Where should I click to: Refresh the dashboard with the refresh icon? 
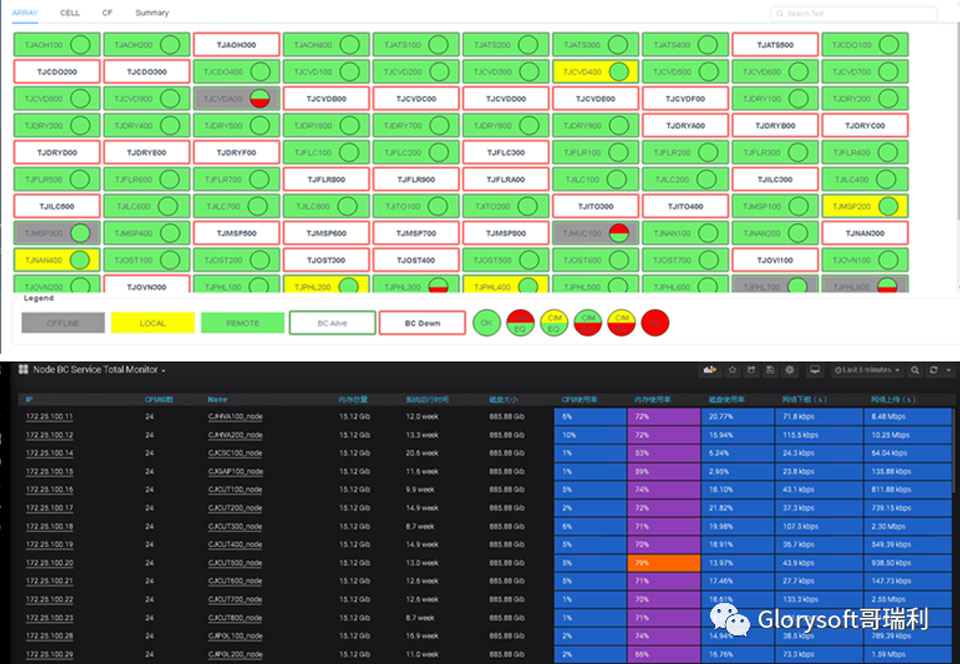pyautogui.click(x=933, y=370)
